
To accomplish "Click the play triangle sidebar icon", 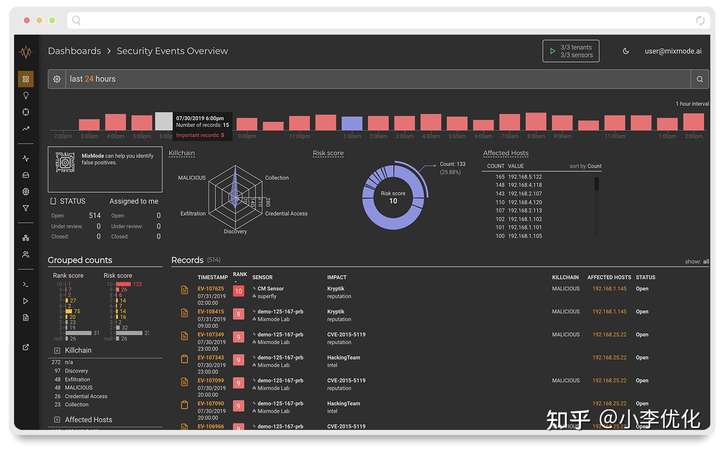I will (26, 301).
